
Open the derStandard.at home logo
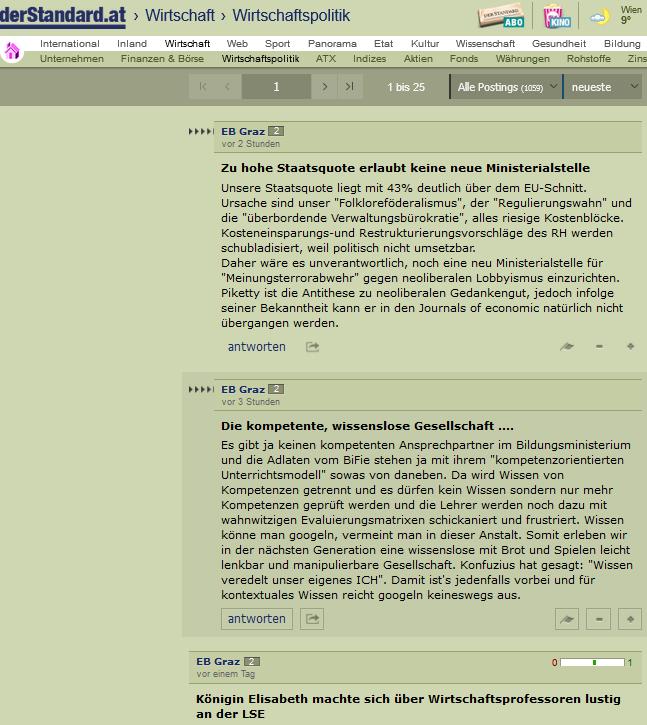pos(62,16)
